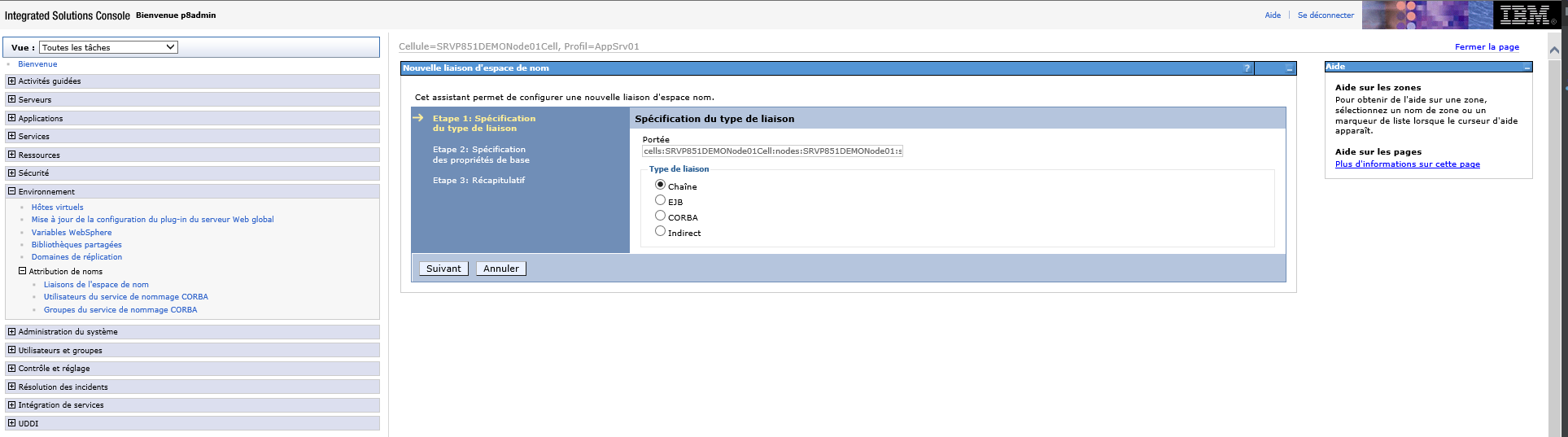Select the CORBA liaison type
Screen dimensions: 1568x437
coord(660,216)
